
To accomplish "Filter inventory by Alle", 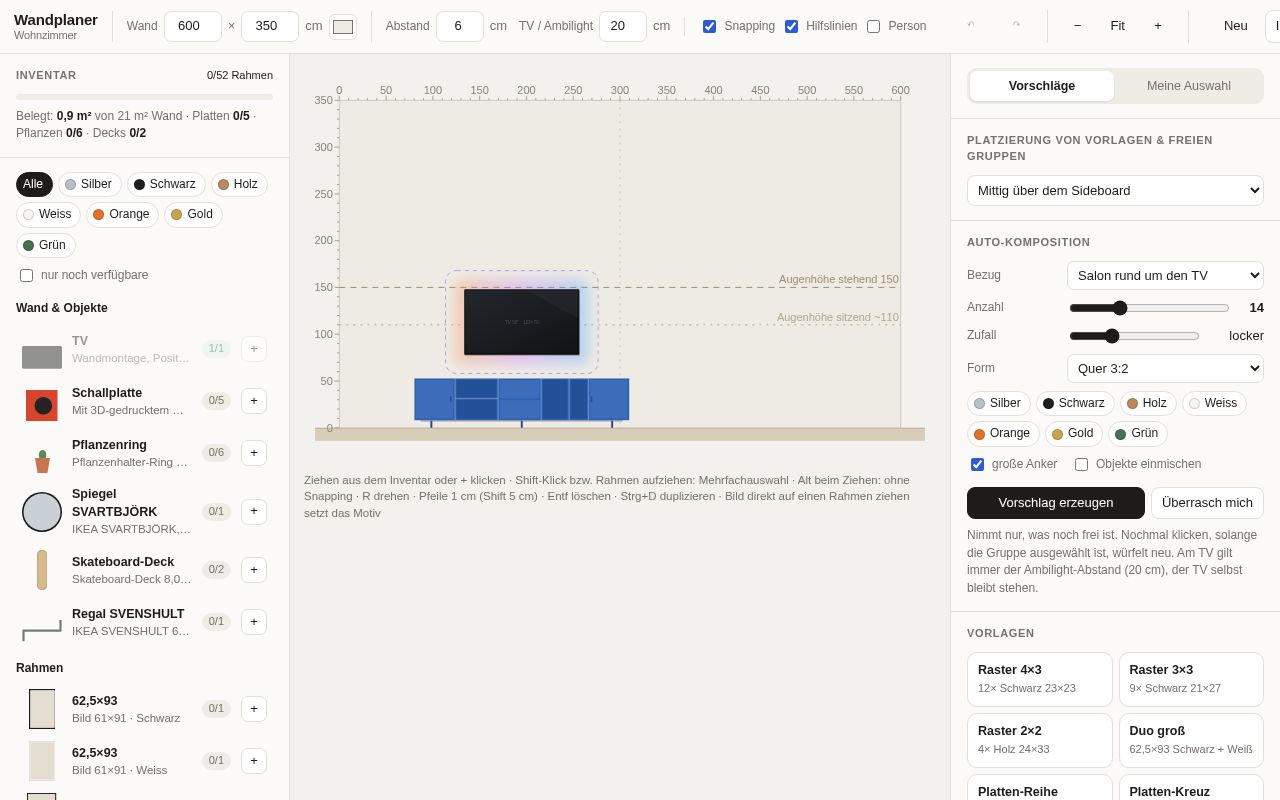I will 34,185.
